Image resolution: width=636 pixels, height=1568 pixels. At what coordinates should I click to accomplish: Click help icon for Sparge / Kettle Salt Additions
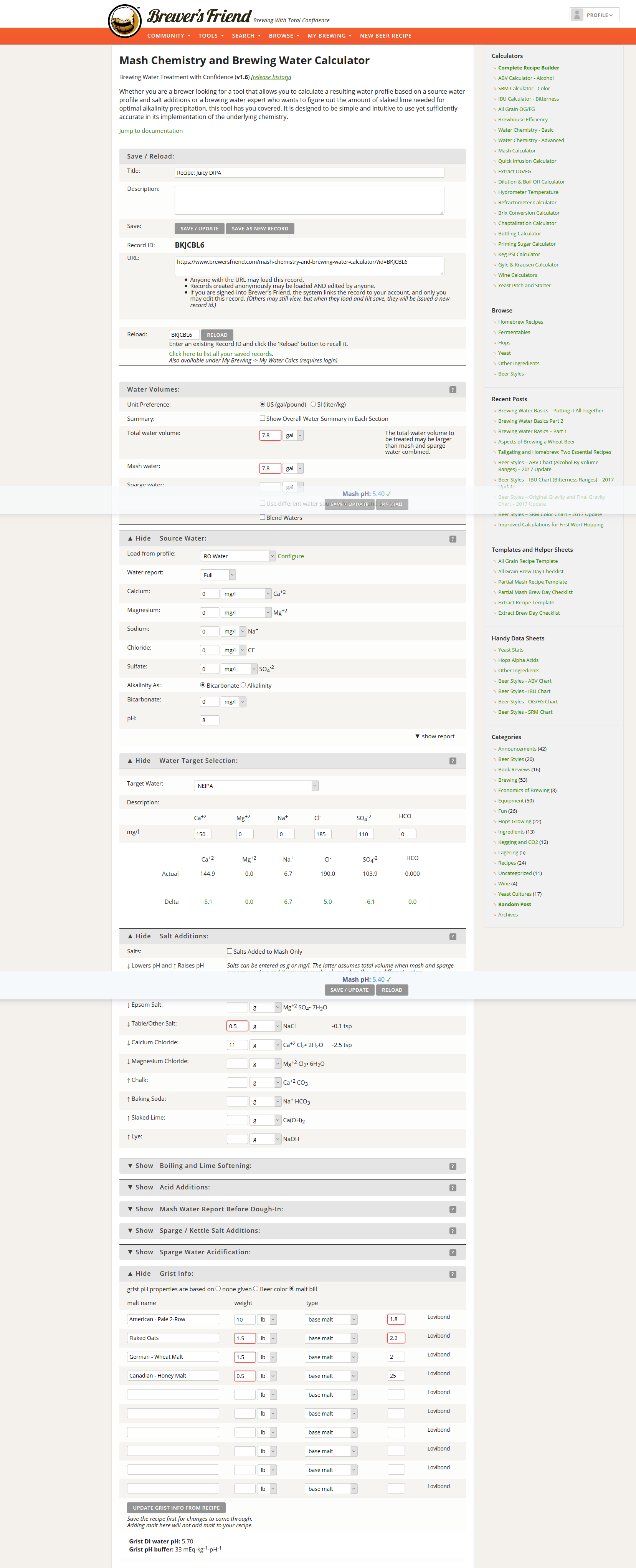(x=452, y=1231)
